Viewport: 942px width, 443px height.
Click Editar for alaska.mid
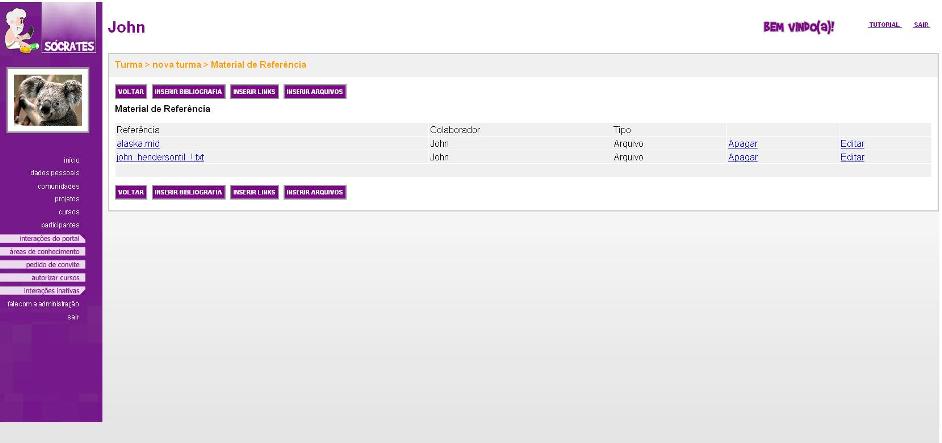click(852, 144)
